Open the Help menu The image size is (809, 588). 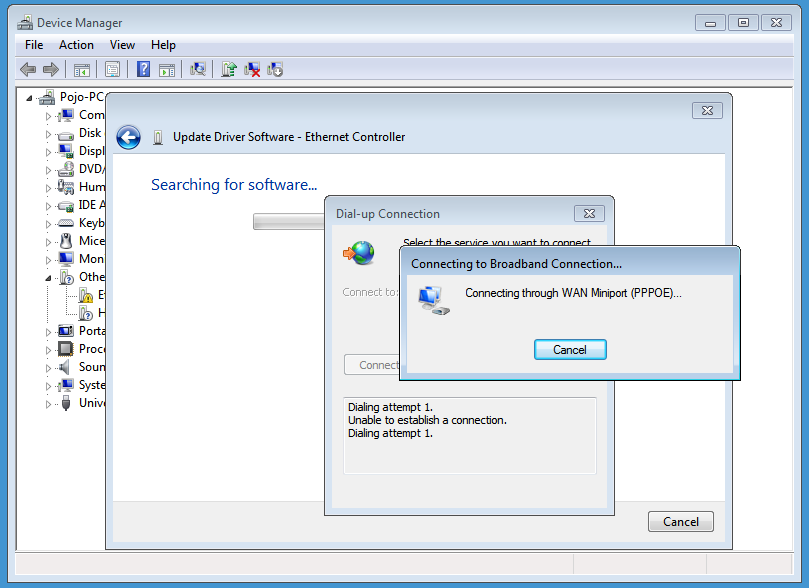click(x=163, y=45)
